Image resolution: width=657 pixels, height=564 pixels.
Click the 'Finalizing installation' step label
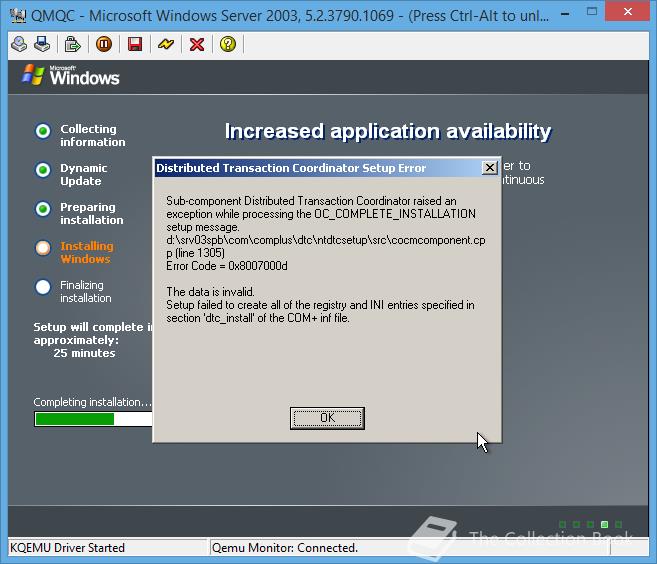point(85,291)
